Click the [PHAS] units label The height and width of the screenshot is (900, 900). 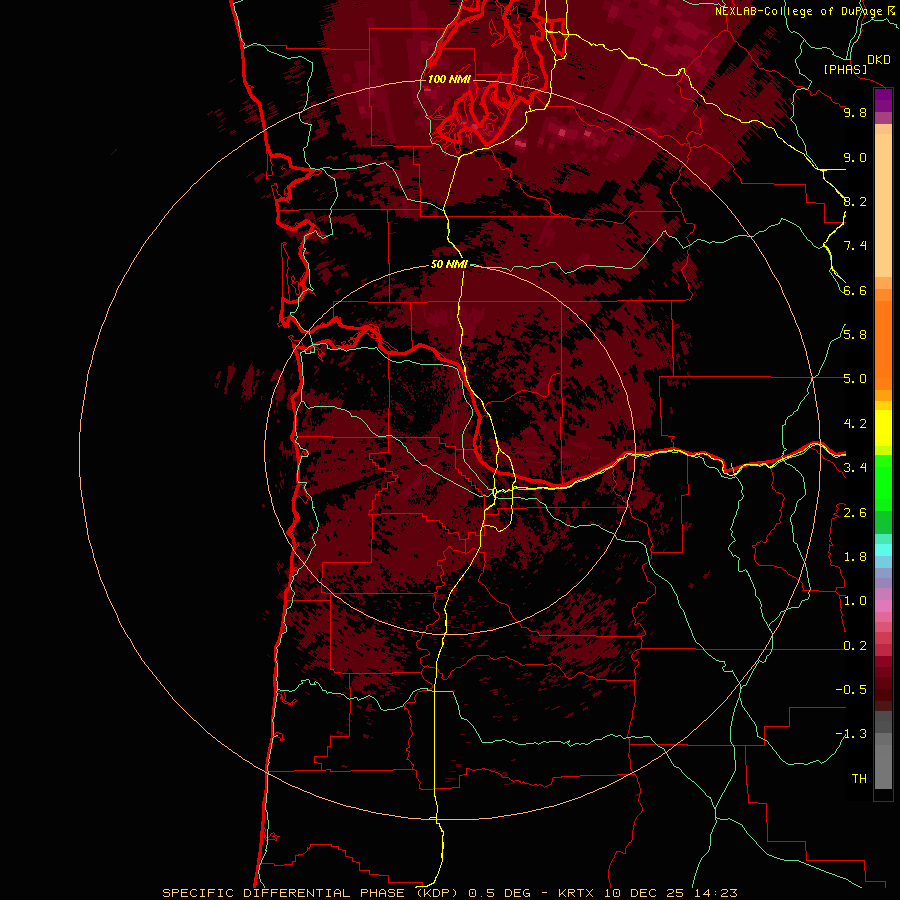[845, 69]
